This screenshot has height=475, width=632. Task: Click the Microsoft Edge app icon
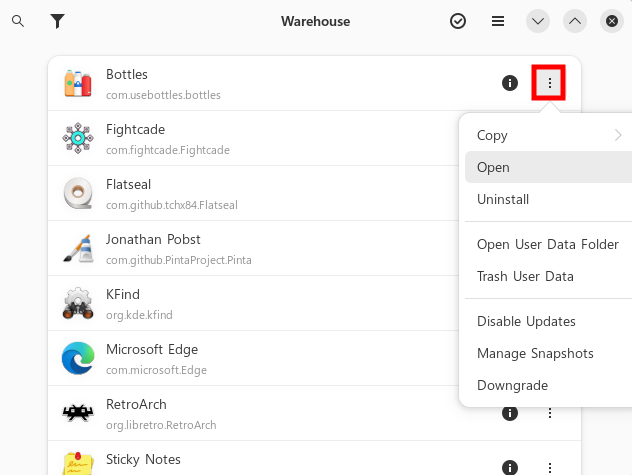pos(78,358)
